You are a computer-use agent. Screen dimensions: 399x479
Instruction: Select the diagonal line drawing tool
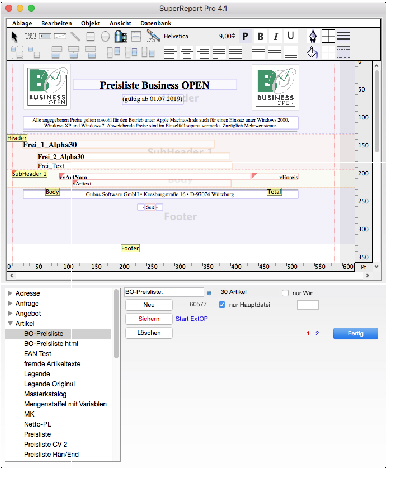[75, 36]
